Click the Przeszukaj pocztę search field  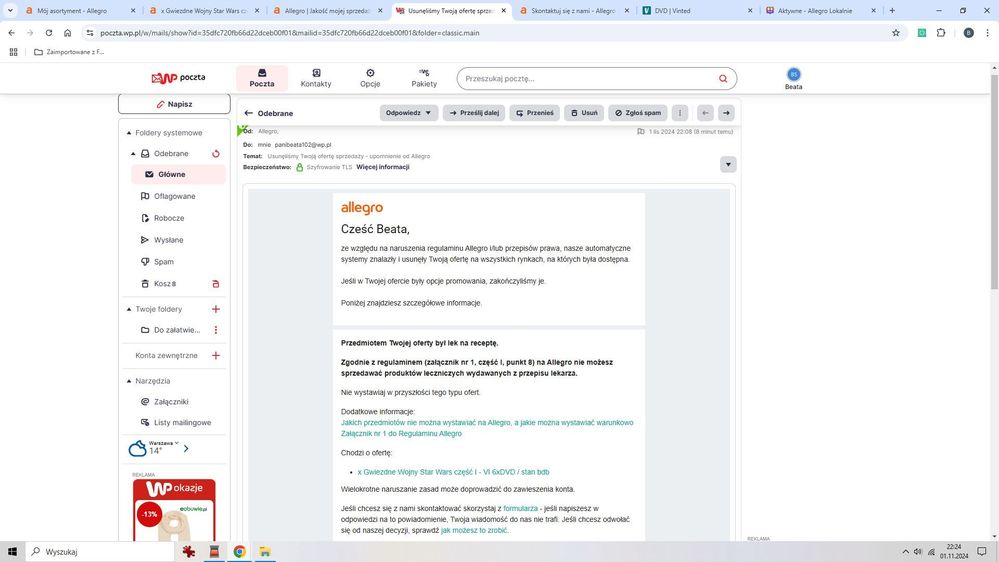pos(585,79)
